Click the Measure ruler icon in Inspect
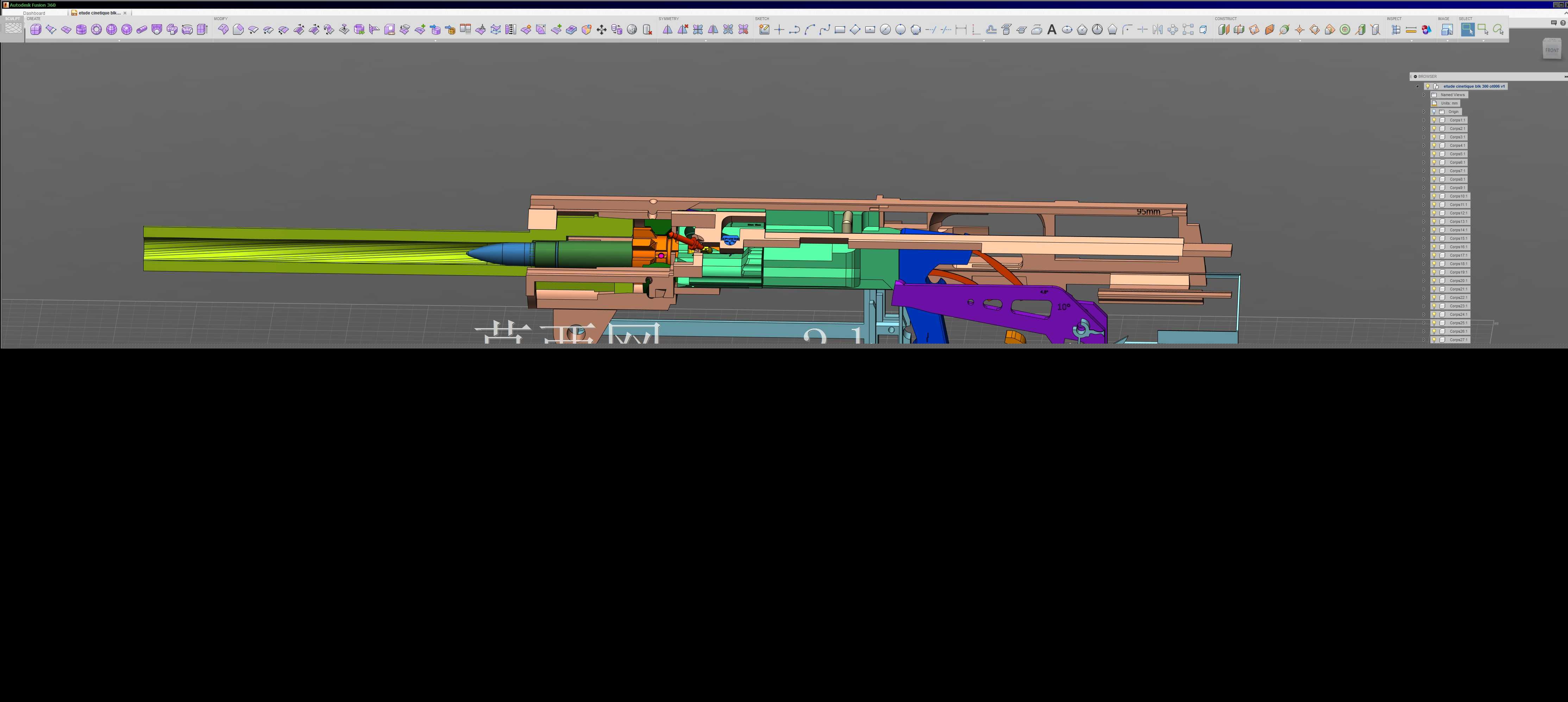Viewport: 1568px width, 702px height. pyautogui.click(x=1411, y=29)
